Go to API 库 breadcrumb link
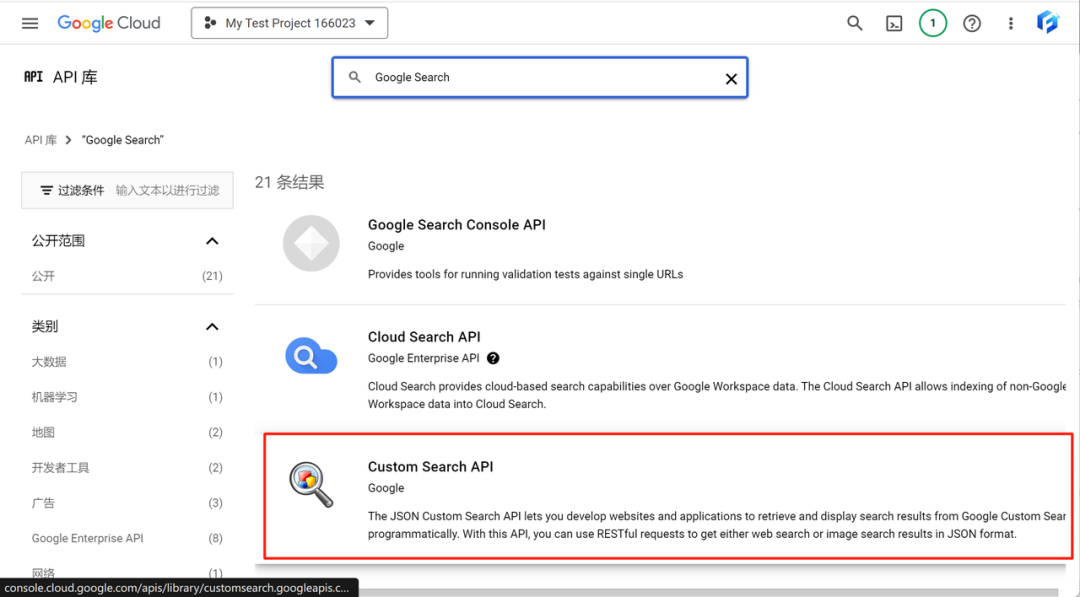This screenshot has width=1080, height=597. 41,140
